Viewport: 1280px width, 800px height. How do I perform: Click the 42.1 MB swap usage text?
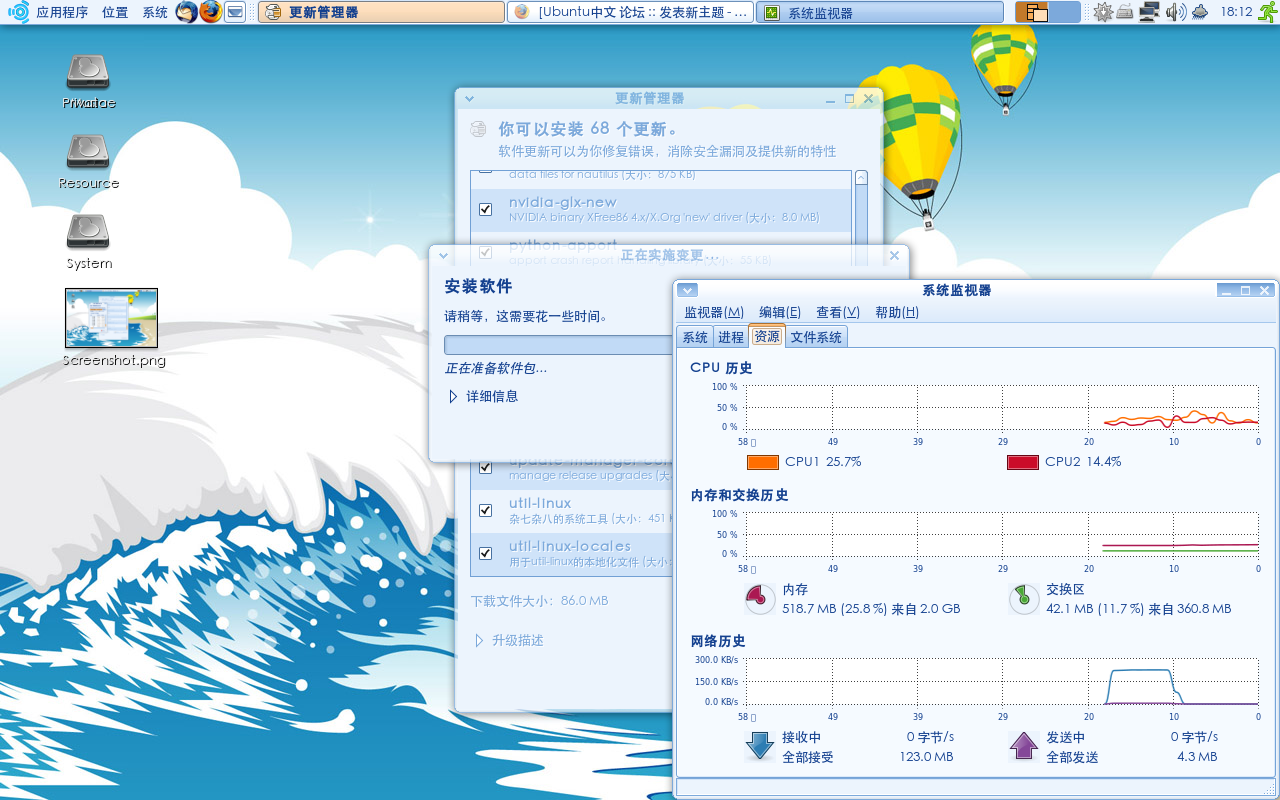(x=1139, y=608)
